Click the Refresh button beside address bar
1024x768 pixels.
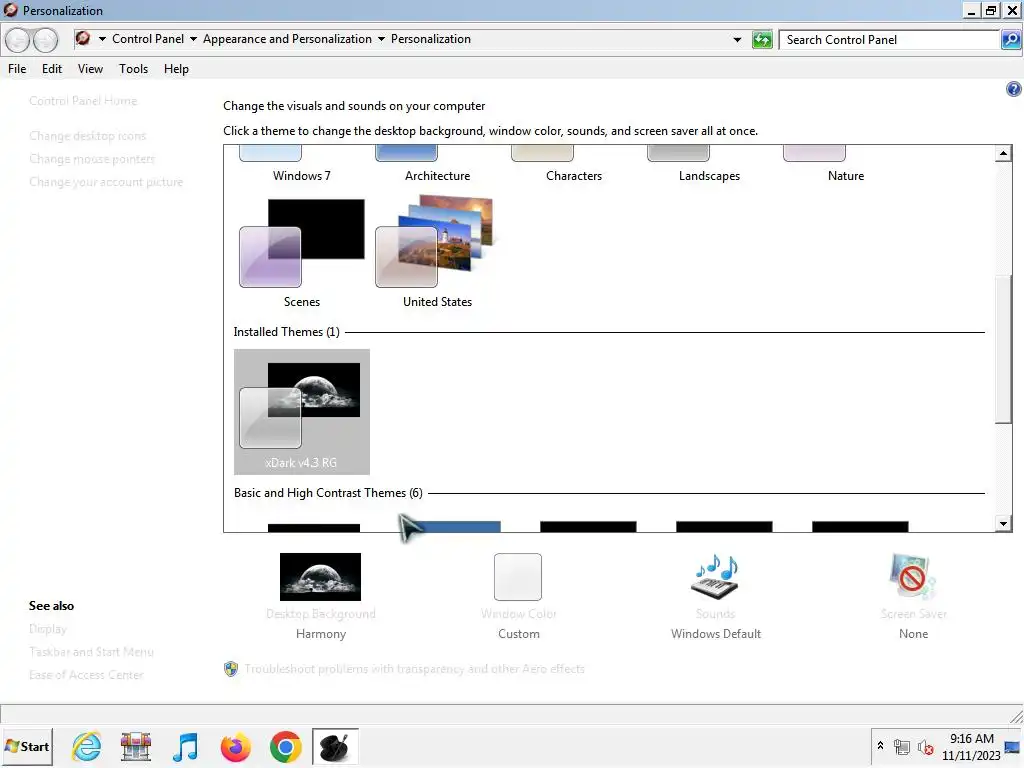[761, 40]
